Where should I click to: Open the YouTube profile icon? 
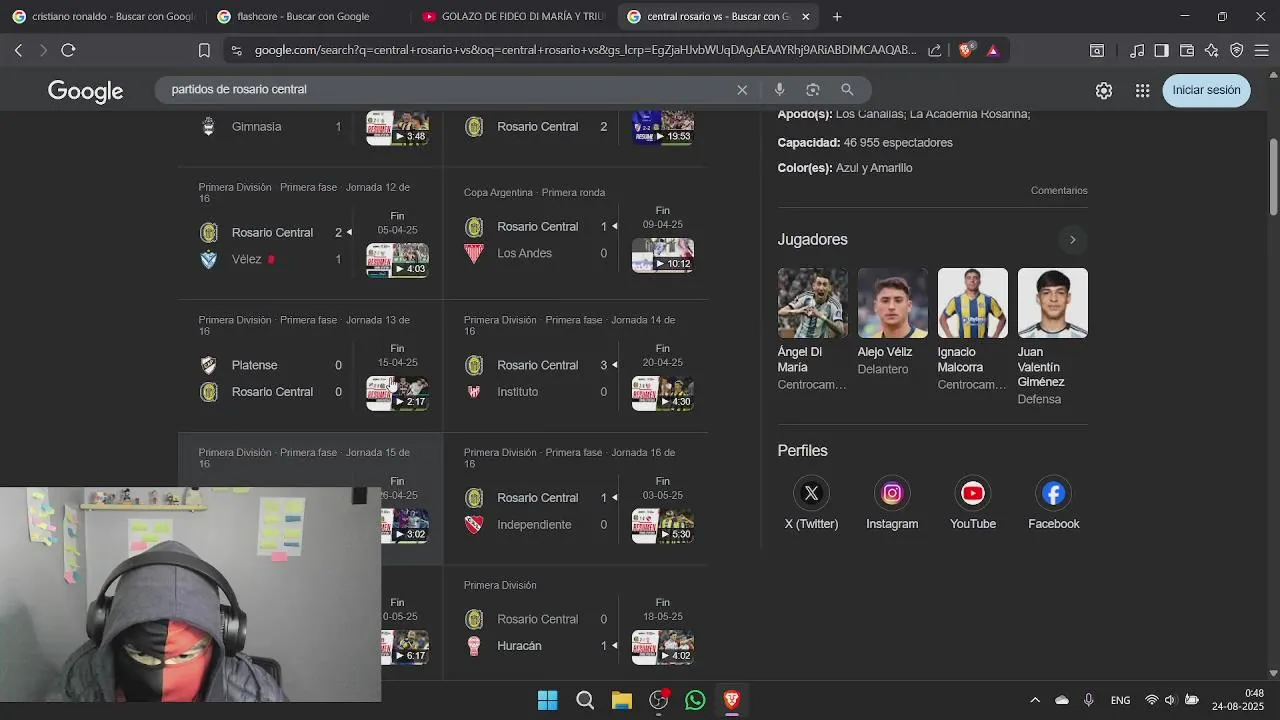pos(973,493)
